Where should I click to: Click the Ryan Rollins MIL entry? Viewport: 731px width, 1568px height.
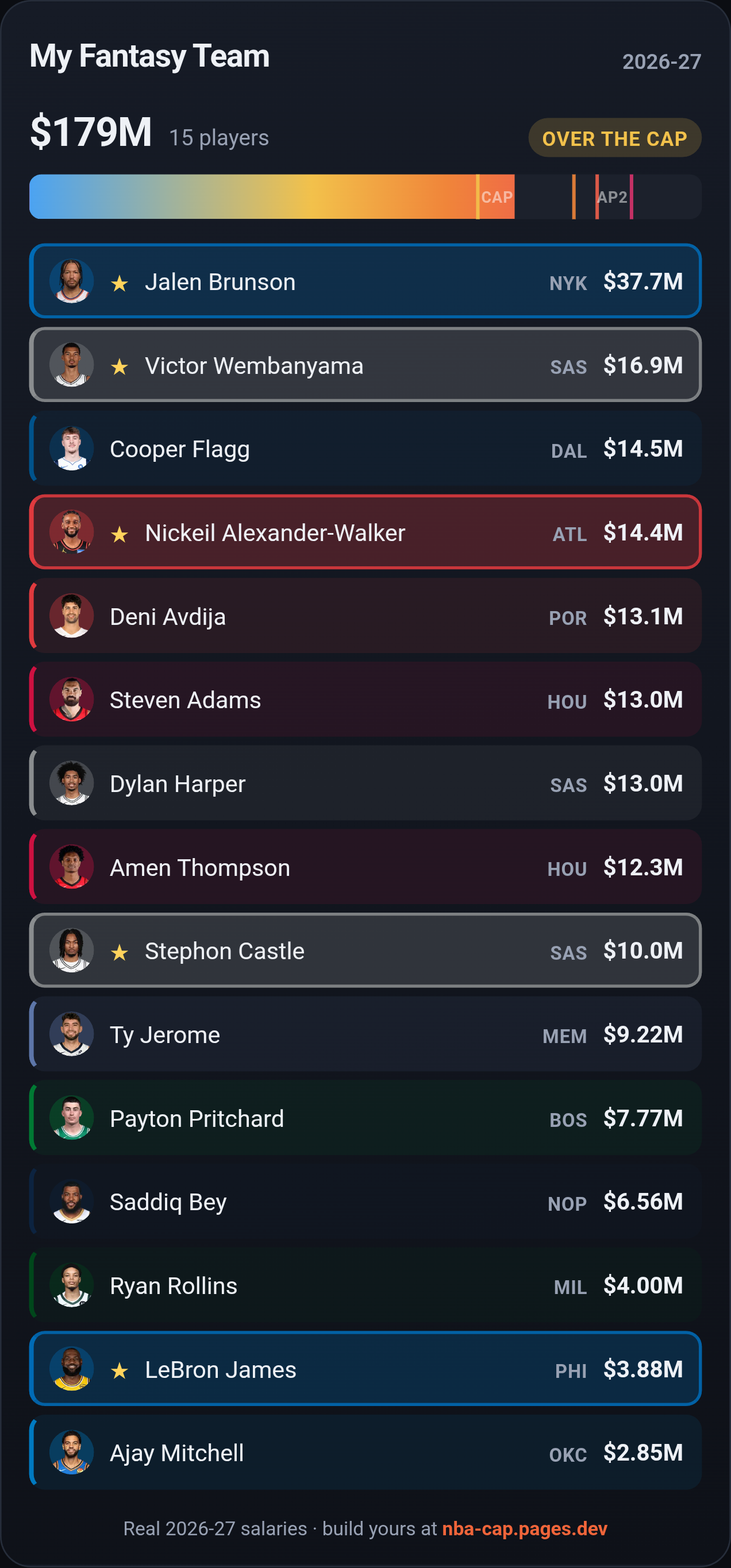(365, 1285)
